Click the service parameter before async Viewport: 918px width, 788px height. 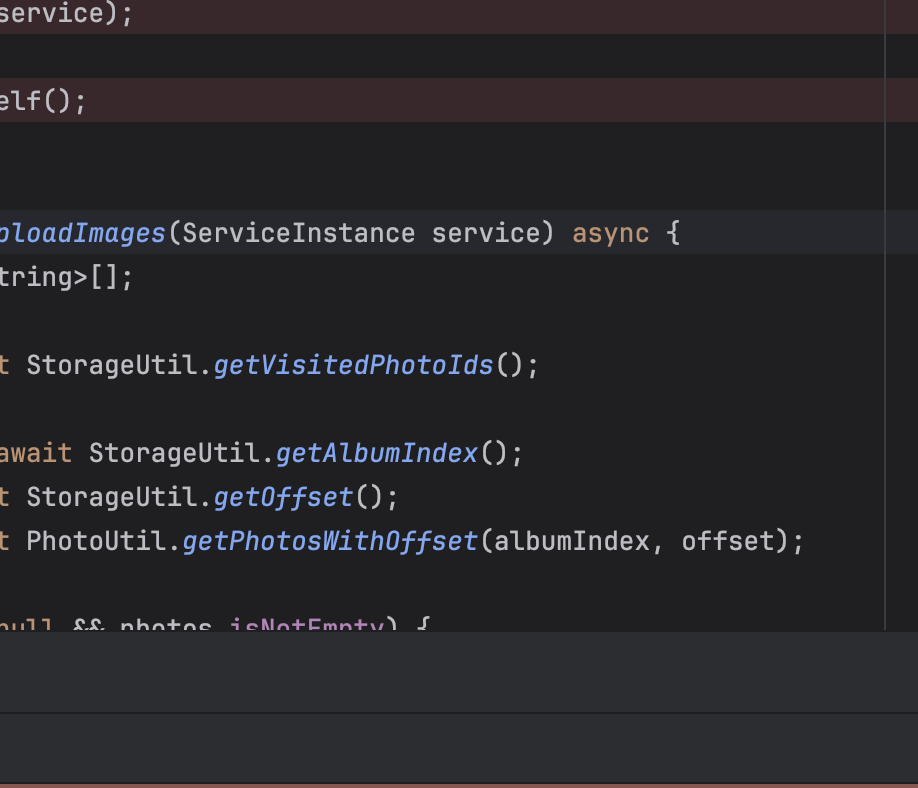[x=485, y=234]
